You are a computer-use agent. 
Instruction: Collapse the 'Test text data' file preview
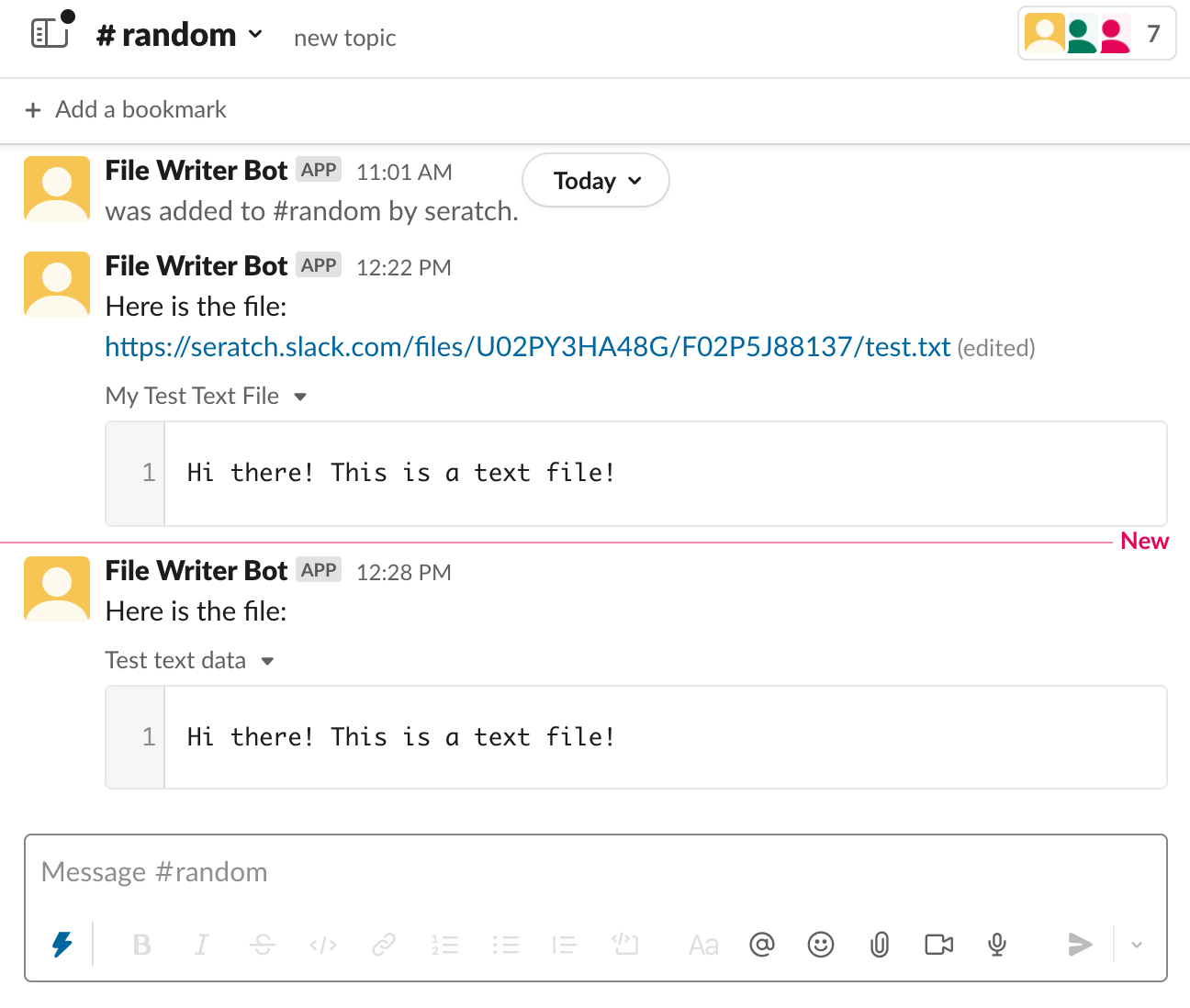tap(267, 661)
